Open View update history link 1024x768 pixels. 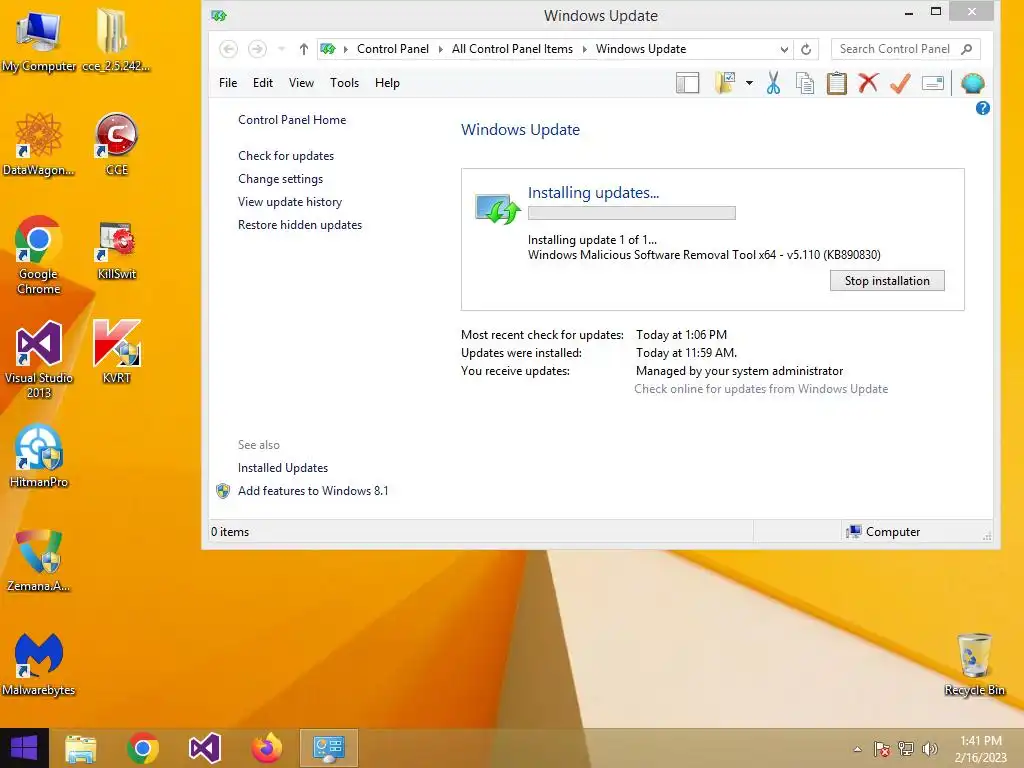(289, 202)
